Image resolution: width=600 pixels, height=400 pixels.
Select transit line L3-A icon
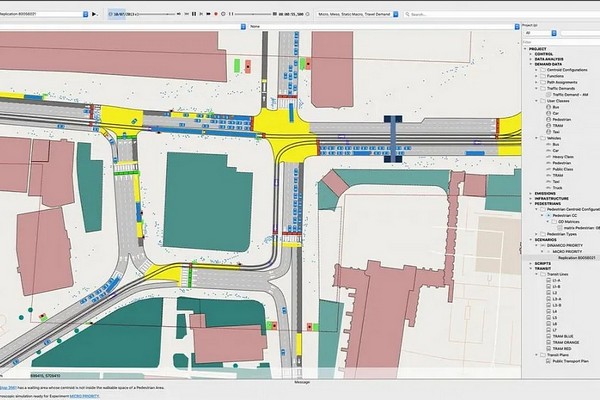click(548, 299)
